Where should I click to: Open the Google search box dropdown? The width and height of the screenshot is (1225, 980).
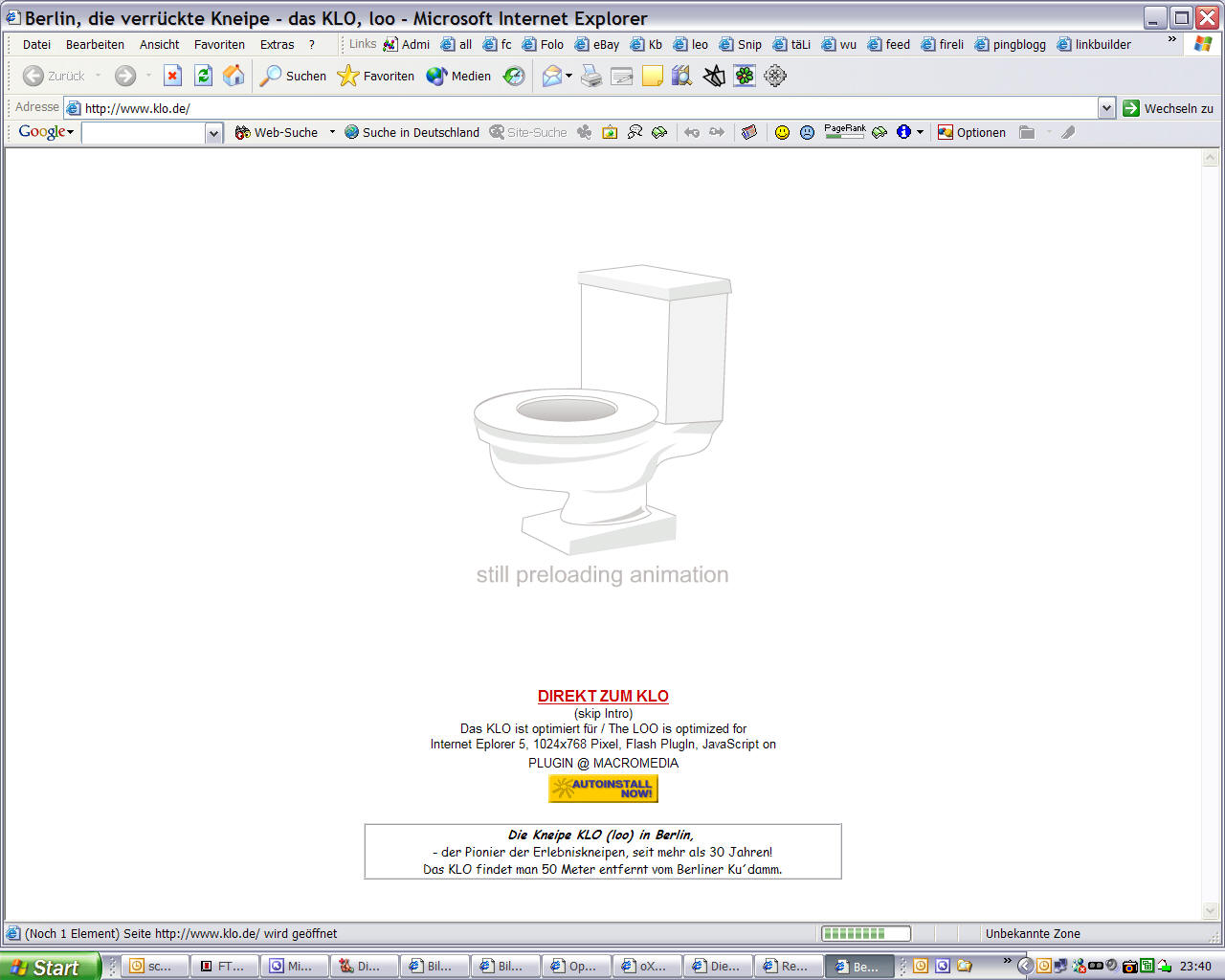[x=213, y=133]
